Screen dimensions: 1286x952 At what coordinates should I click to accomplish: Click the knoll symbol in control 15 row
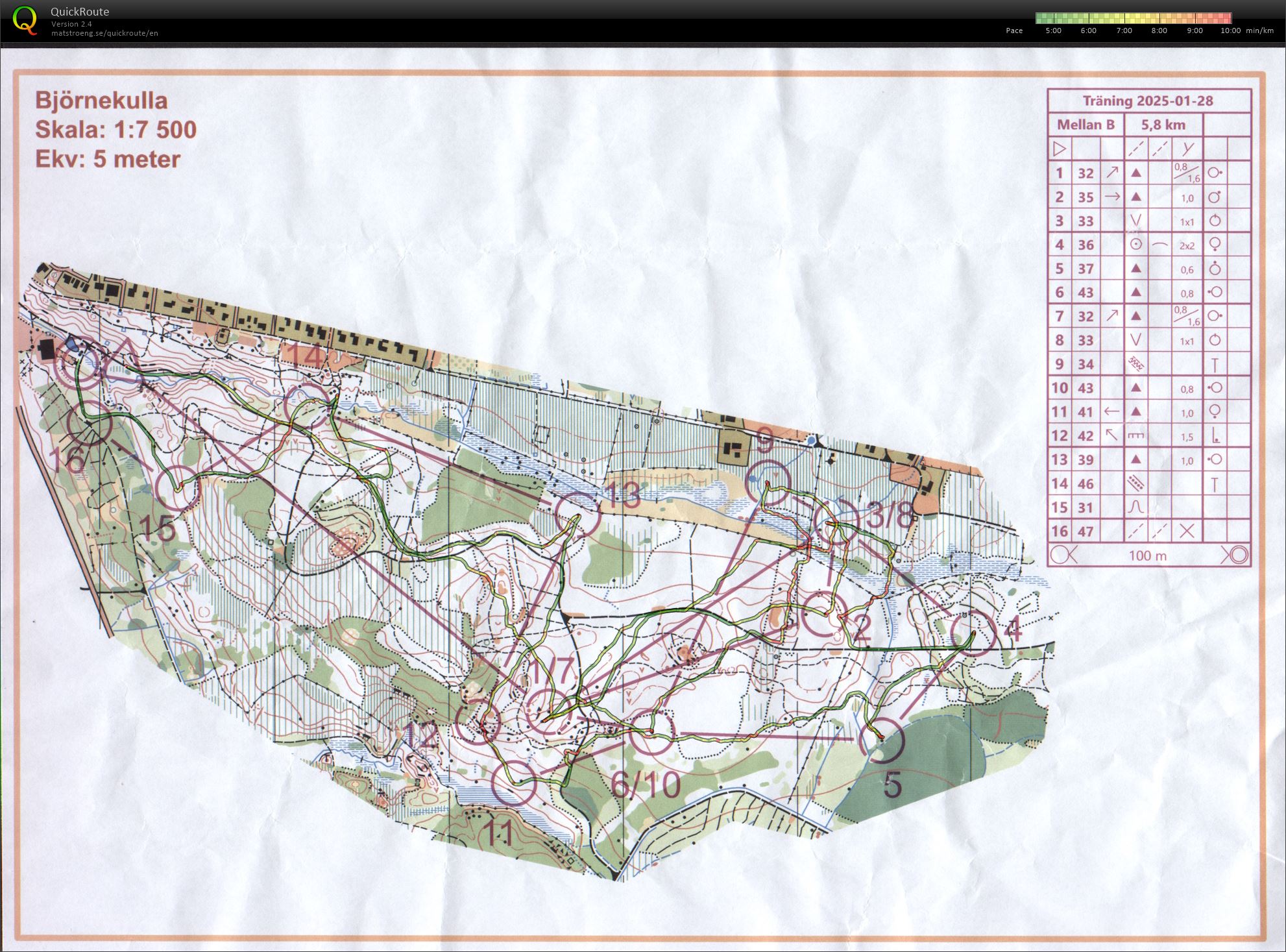(x=1135, y=507)
